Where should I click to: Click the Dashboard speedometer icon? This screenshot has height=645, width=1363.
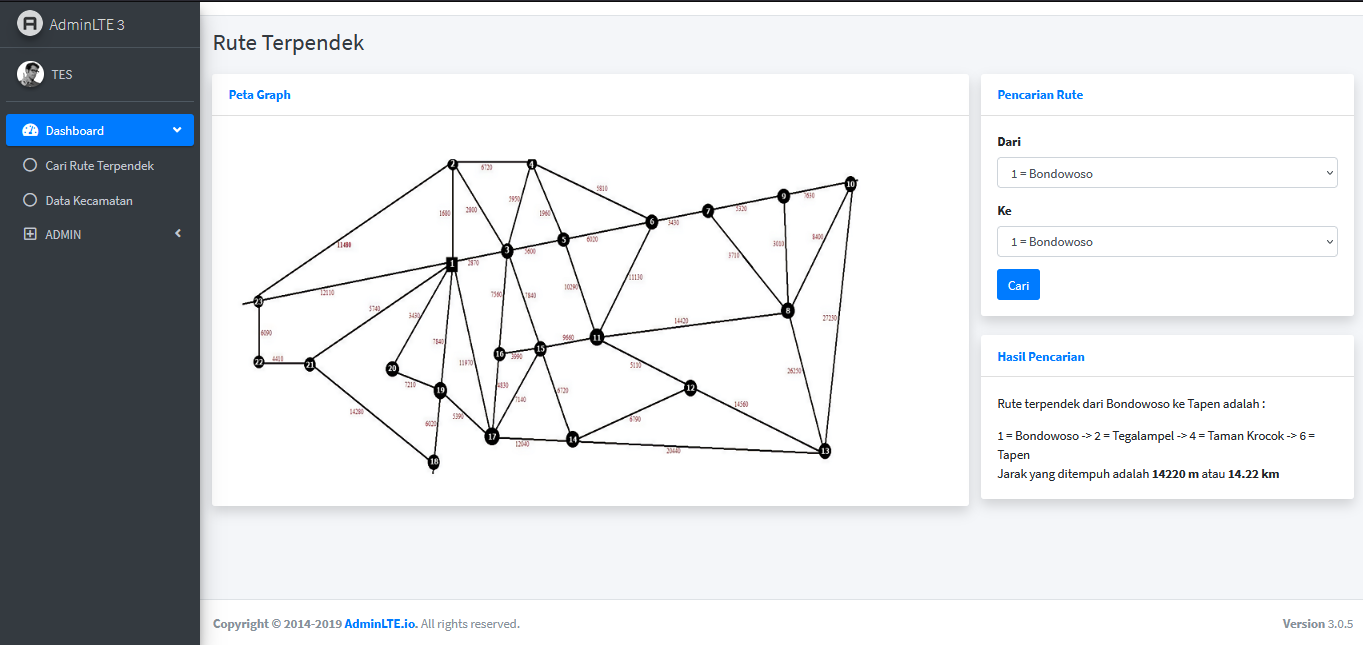(30, 131)
